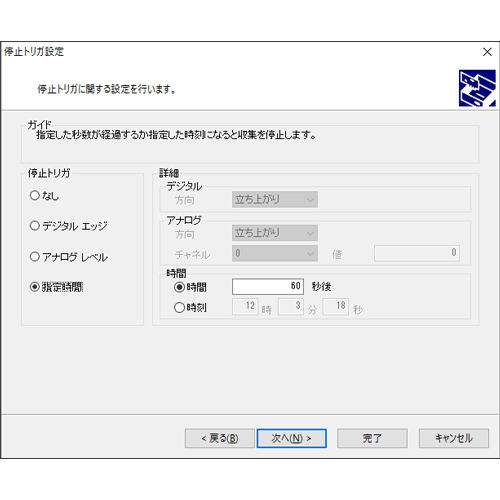Close the 停止トリガ設定 dialog window
Image resolution: width=500 pixels, height=500 pixels.
[487, 52]
